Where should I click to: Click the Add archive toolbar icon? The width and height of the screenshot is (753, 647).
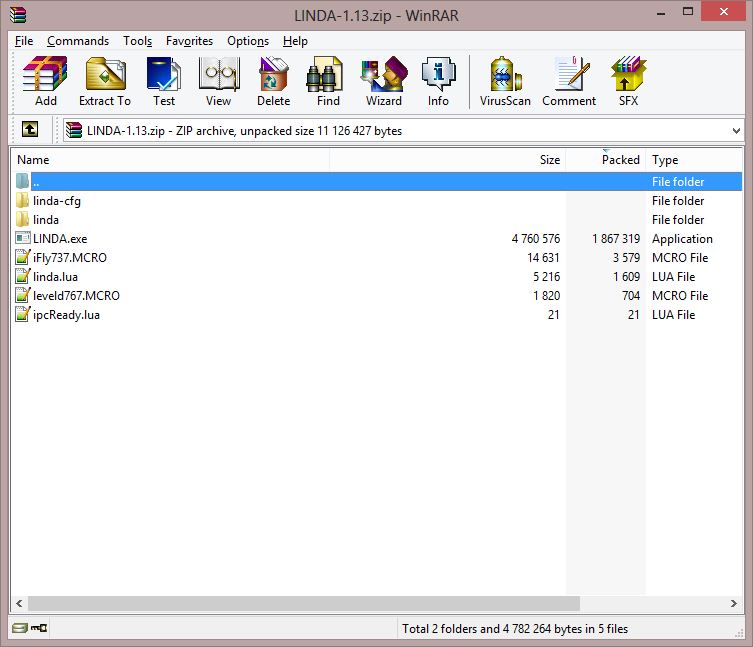point(46,81)
